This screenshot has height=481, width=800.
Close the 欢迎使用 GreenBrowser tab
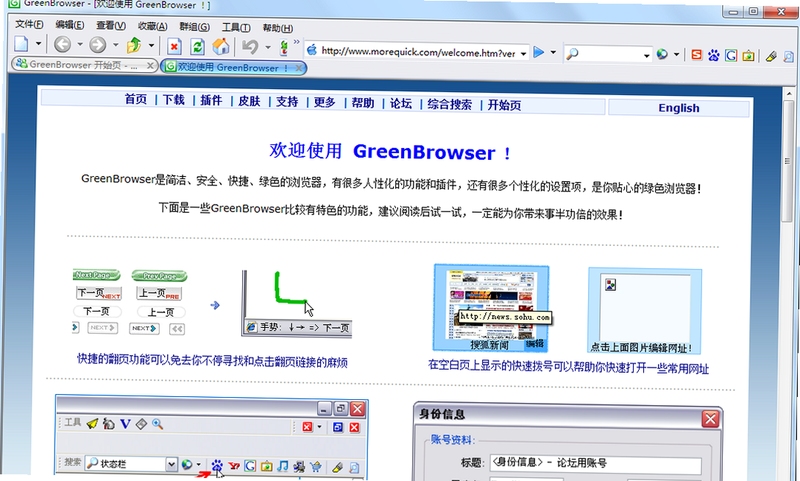coord(299,68)
